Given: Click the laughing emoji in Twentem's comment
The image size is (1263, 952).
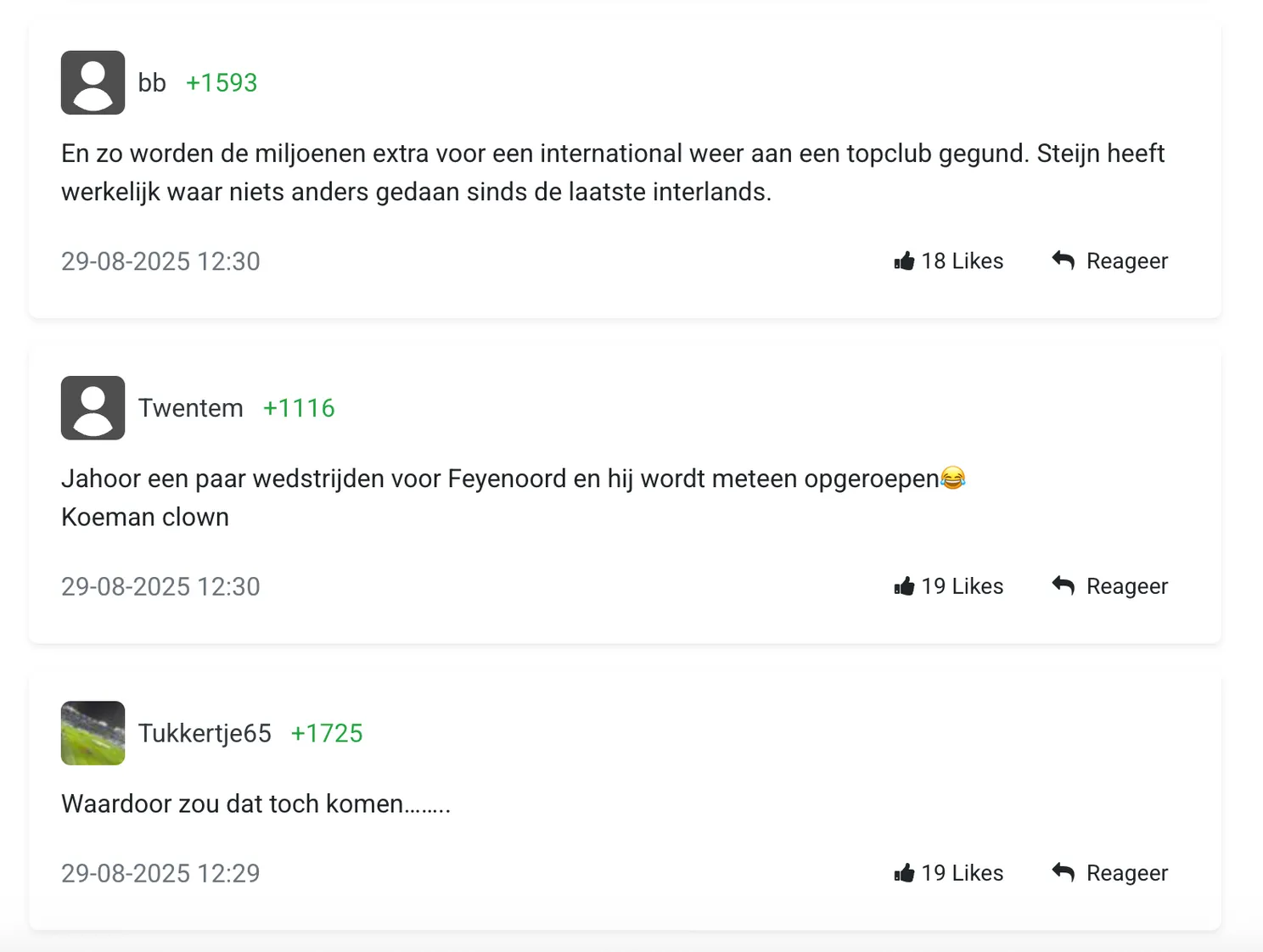Looking at the screenshot, I should coord(952,478).
